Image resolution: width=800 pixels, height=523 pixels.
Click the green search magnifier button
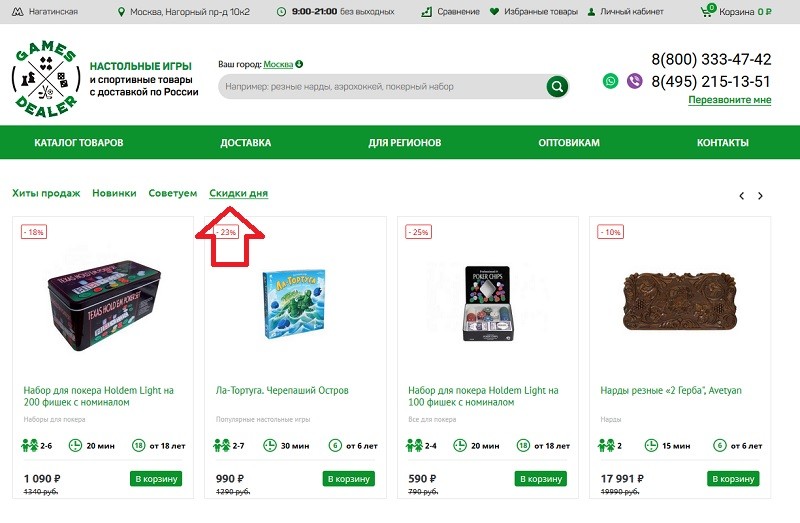[557, 87]
